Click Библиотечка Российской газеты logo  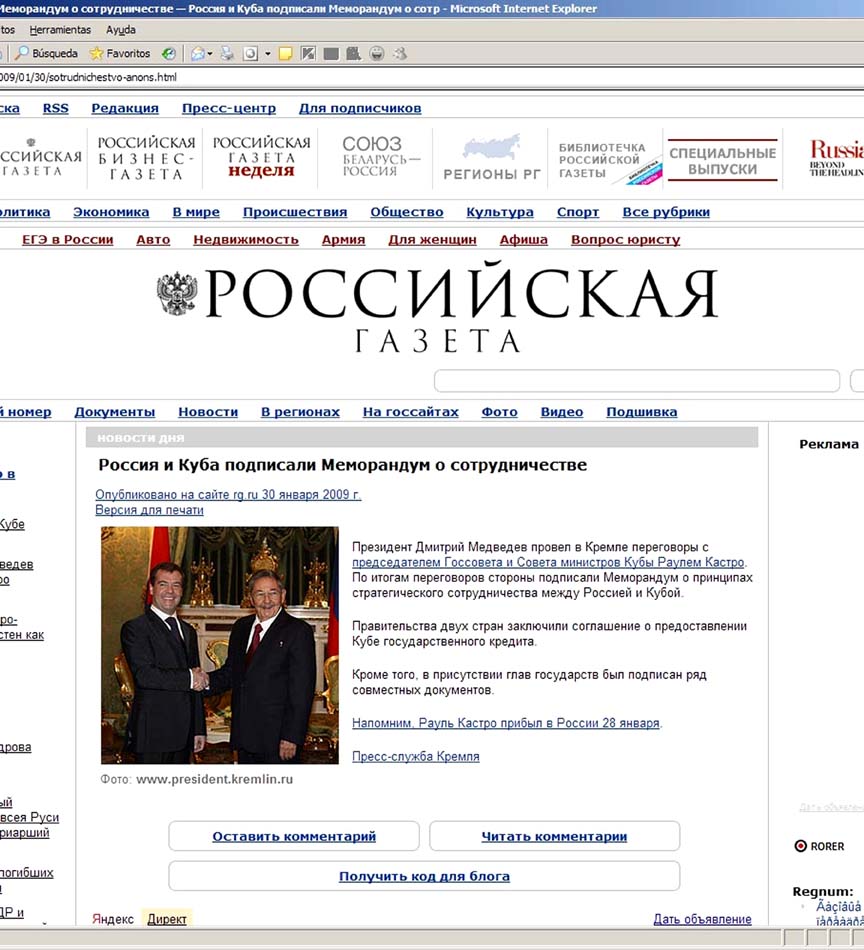click(609, 160)
